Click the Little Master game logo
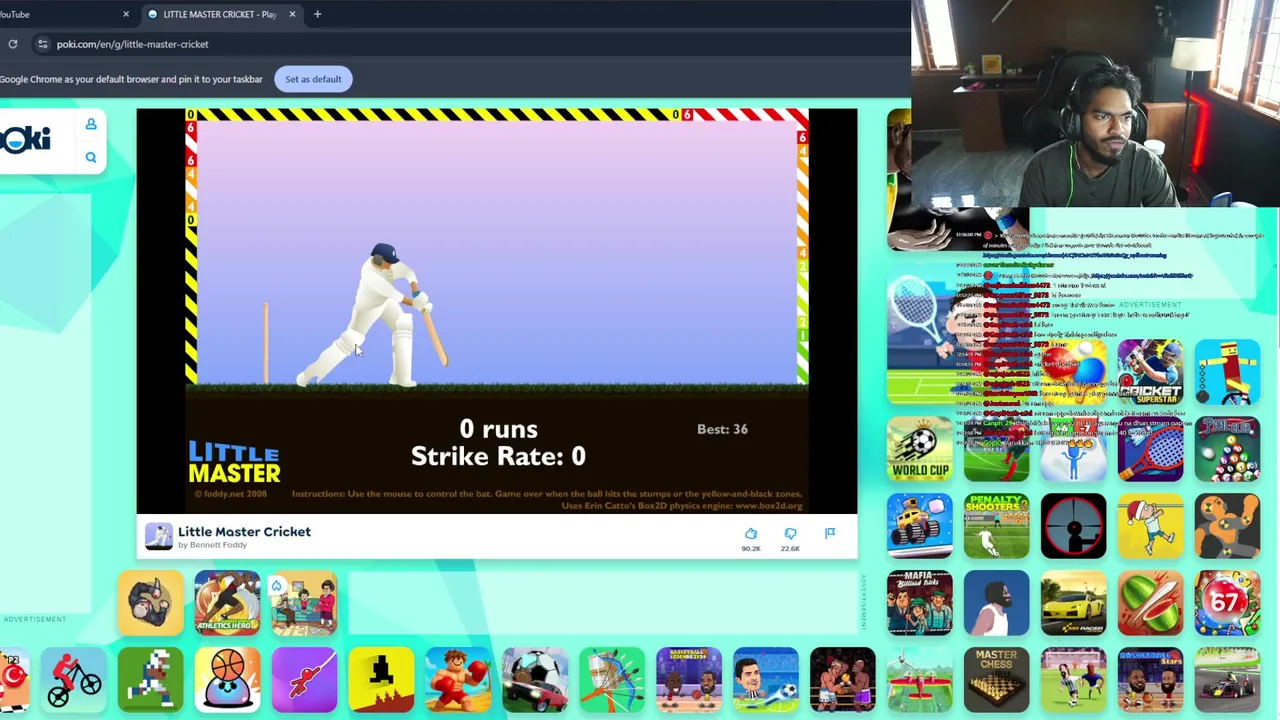Viewport: 1280px width, 720px height. pos(234,463)
